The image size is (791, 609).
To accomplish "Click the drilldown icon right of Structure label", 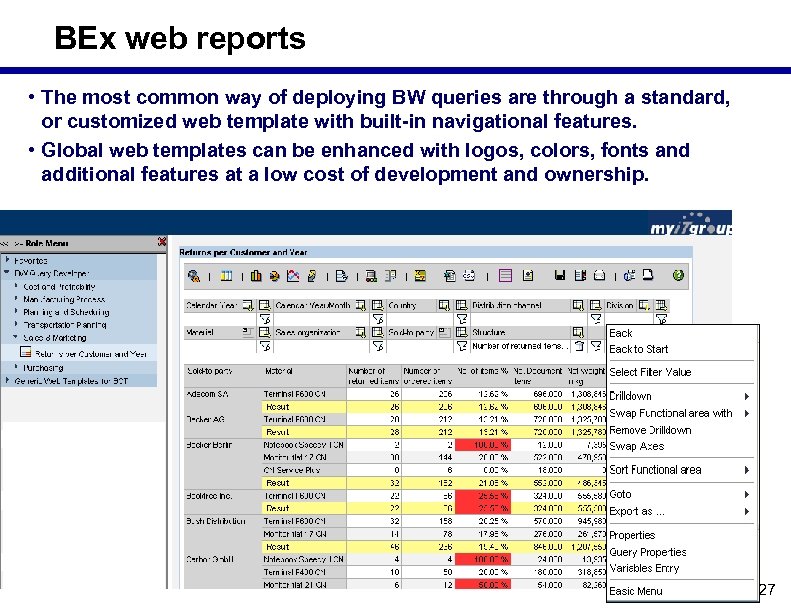I will (x=578, y=332).
